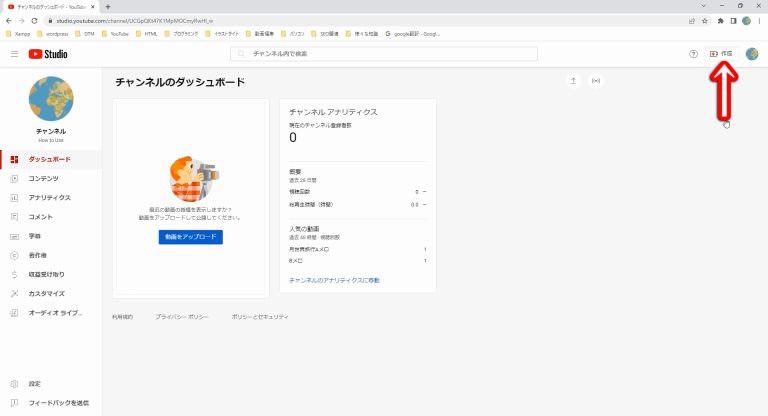The height and width of the screenshot is (416, 768).
Task: Click the go live broadcast icon
Action: (x=597, y=80)
